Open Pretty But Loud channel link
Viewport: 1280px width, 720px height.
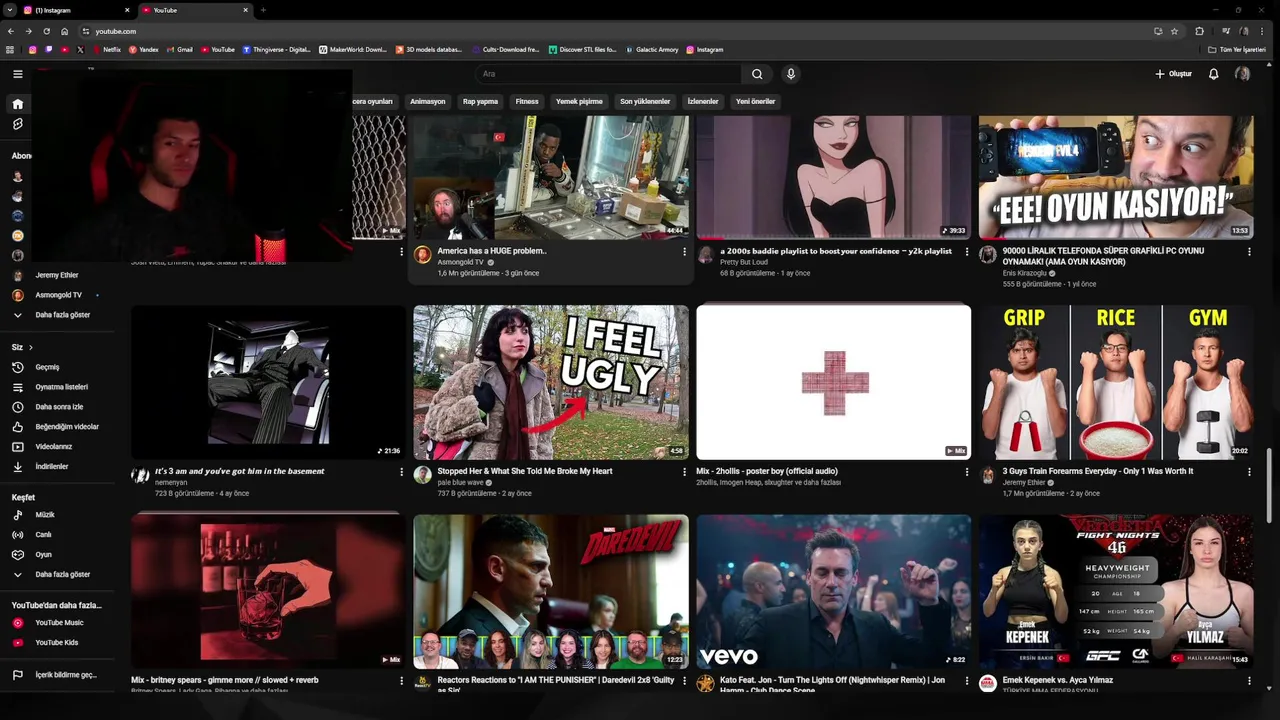tap(744, 262)
